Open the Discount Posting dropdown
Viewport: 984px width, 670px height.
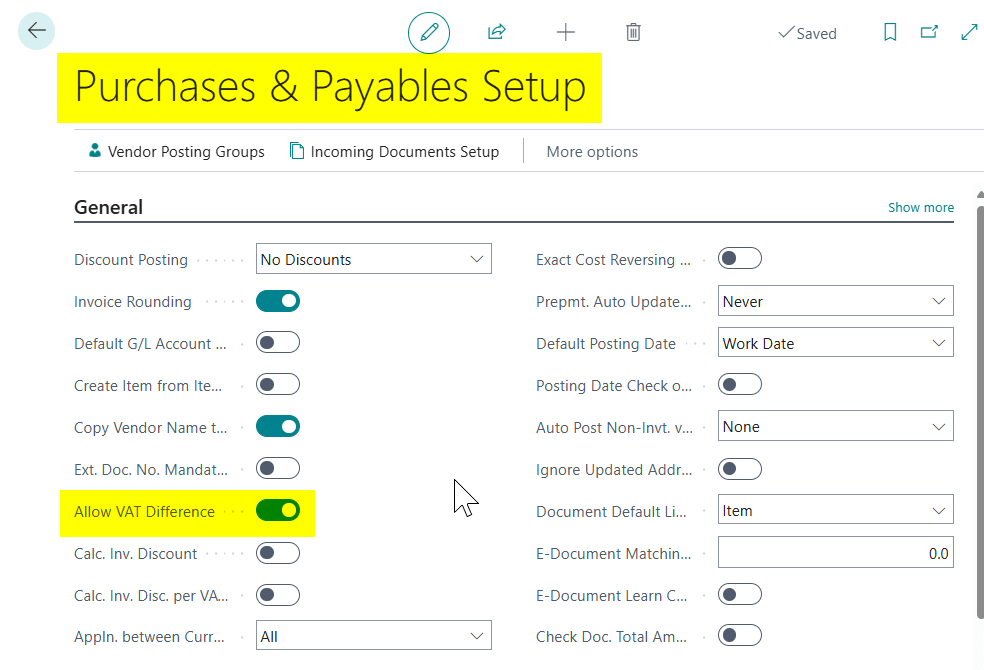click(374, 259)
